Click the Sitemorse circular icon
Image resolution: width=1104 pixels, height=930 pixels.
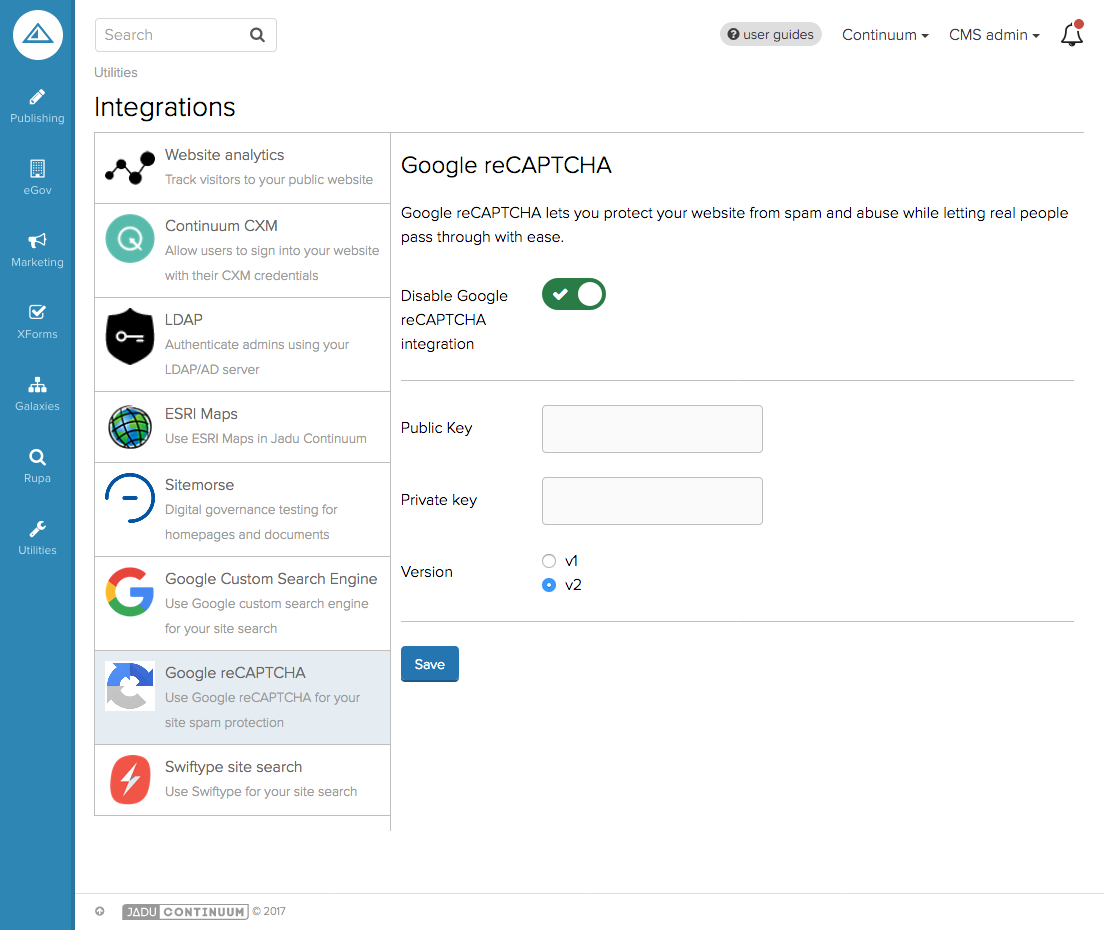[x=130, y=498]
